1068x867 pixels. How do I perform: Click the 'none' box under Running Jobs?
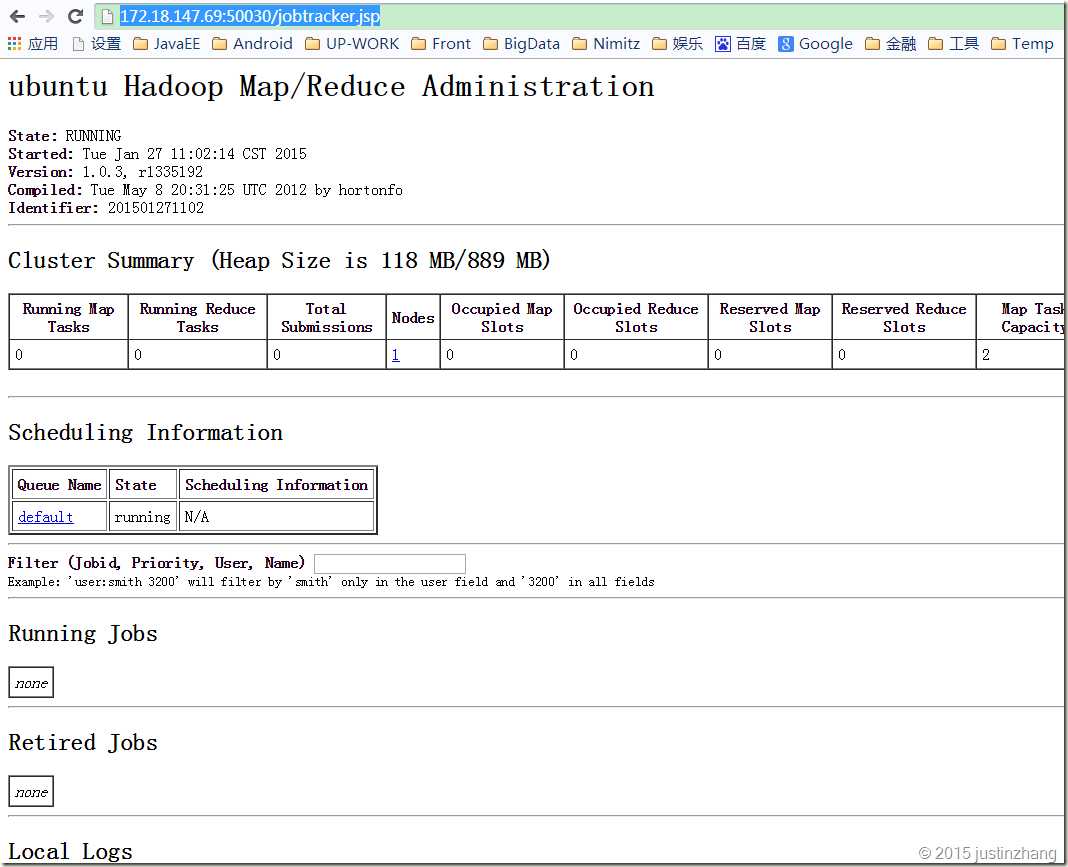[x=31, y=682]
